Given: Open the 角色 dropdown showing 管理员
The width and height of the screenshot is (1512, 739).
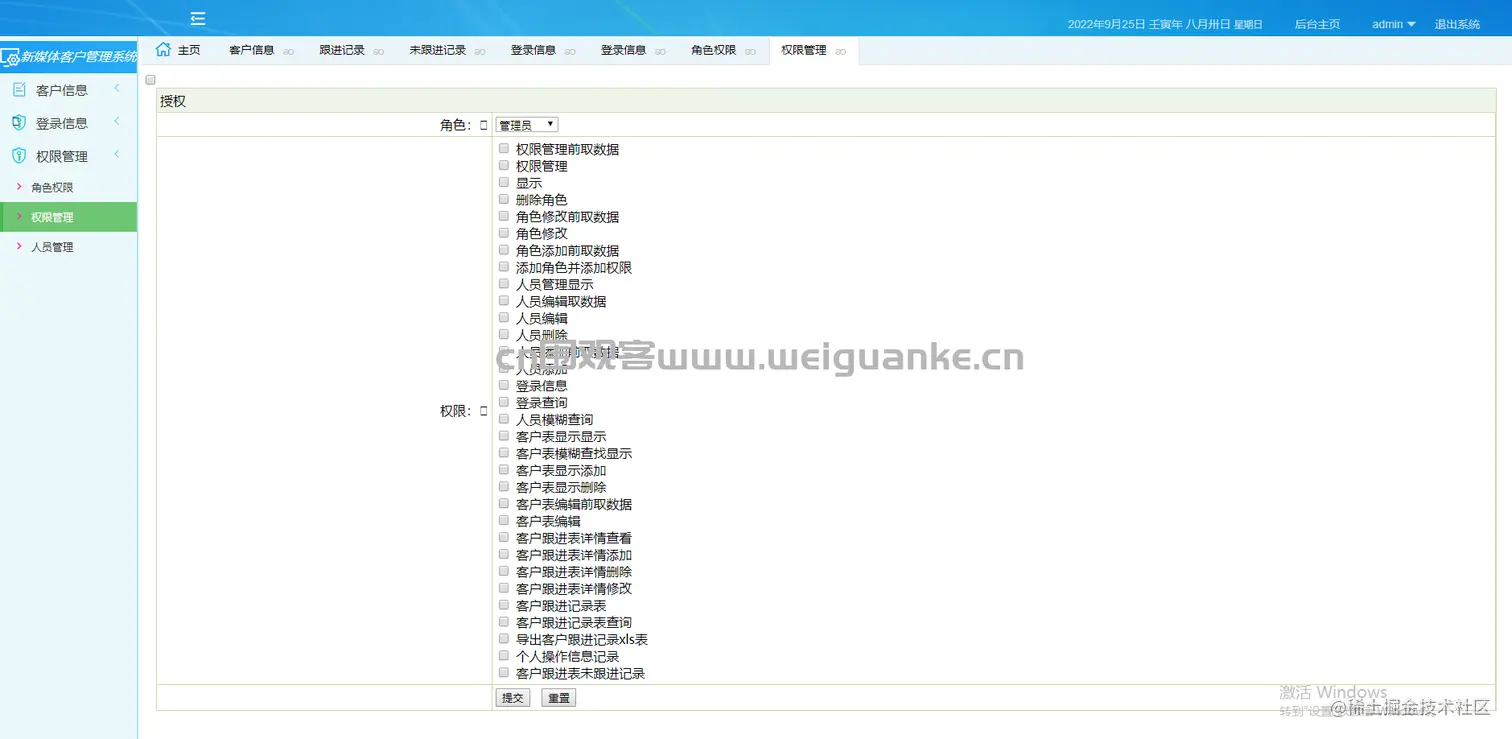Looking at the screenshot, I should (527, 125).
